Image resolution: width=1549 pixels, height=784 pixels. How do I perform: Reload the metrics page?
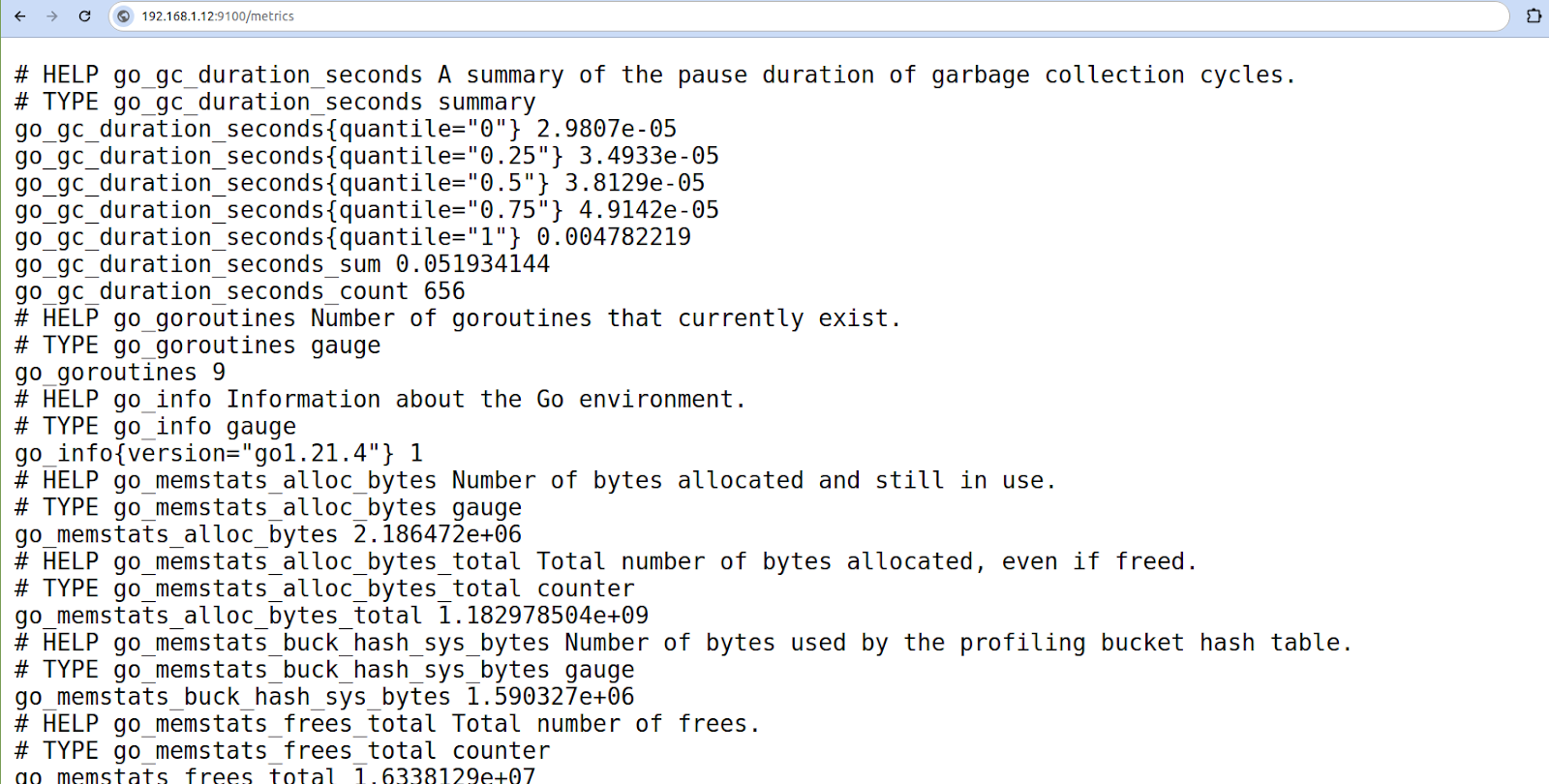84,16
